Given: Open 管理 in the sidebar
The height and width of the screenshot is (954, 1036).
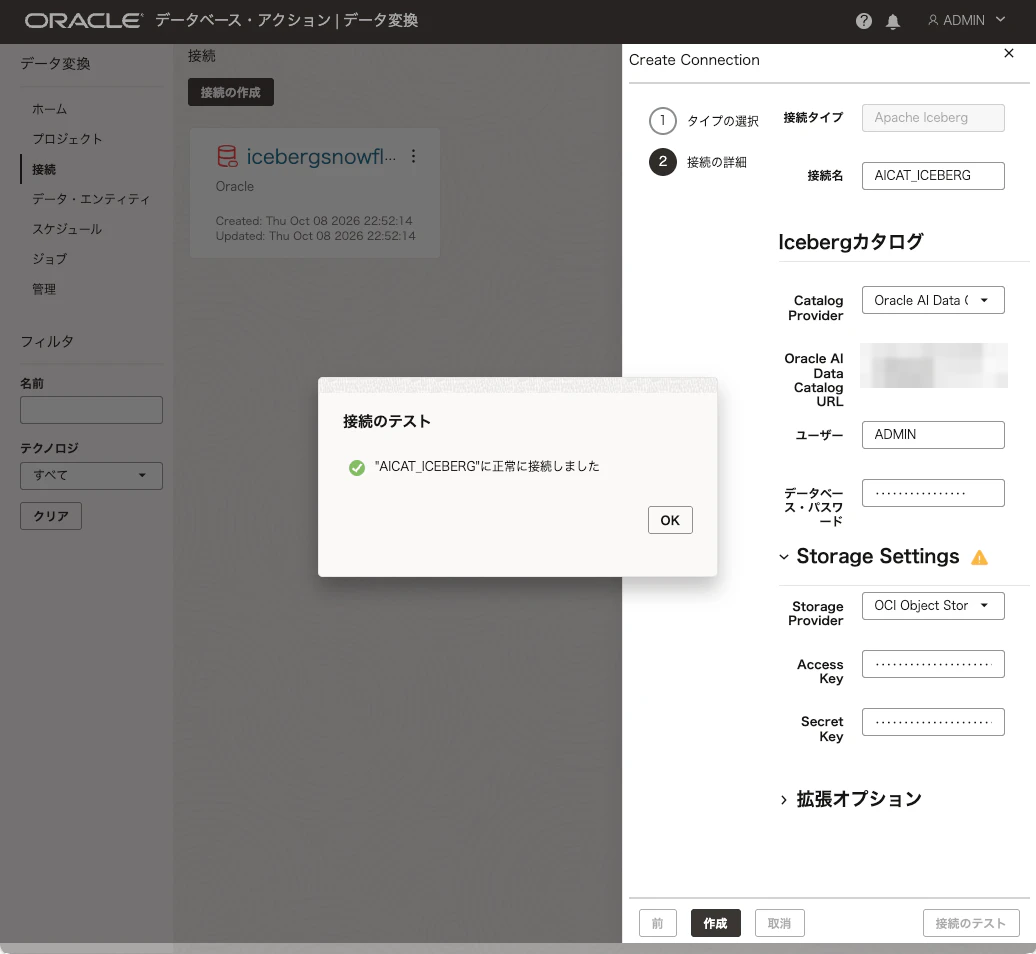Looking at the screenshot, I should click(x=44, y=289).
